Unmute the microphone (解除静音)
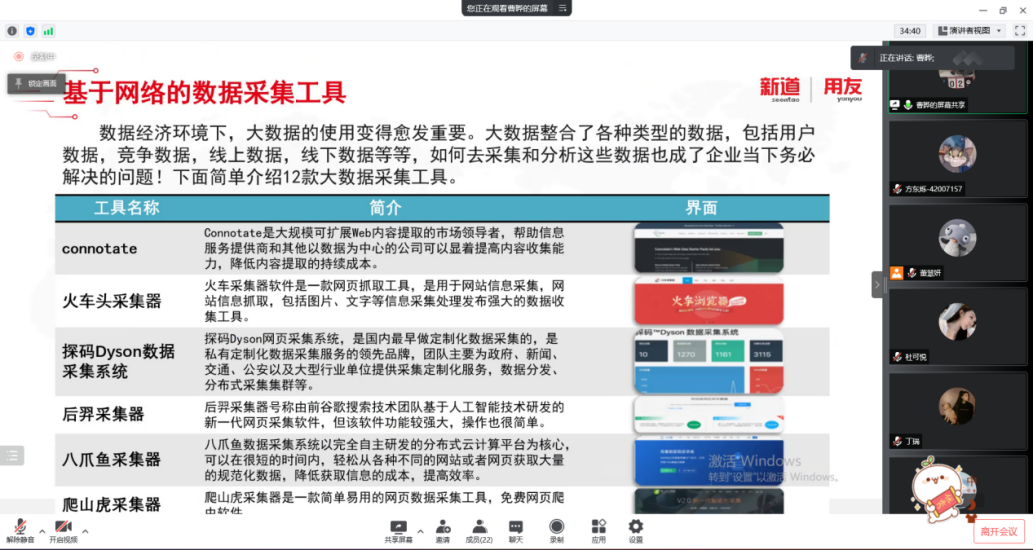 click(19, 529)
